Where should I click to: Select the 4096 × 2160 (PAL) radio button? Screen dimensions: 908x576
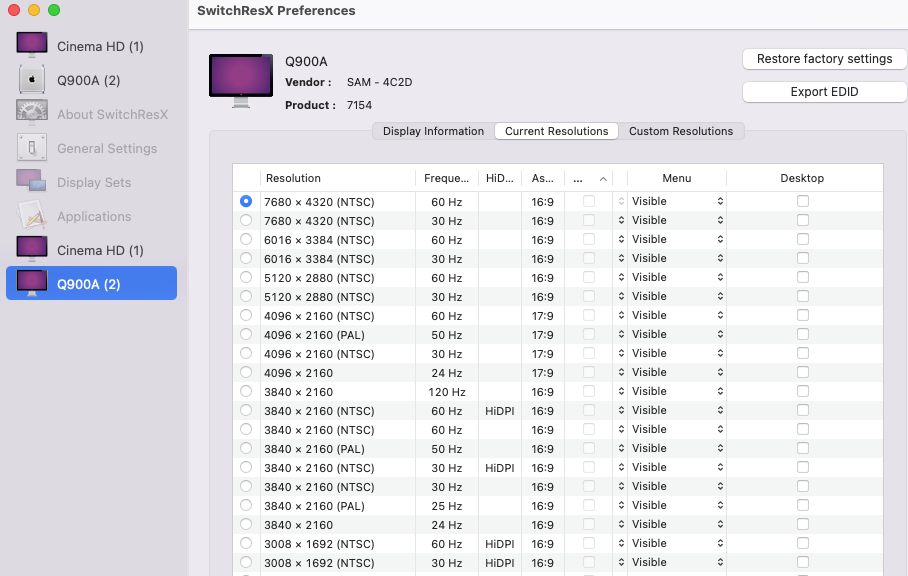(x=246, y=334)
